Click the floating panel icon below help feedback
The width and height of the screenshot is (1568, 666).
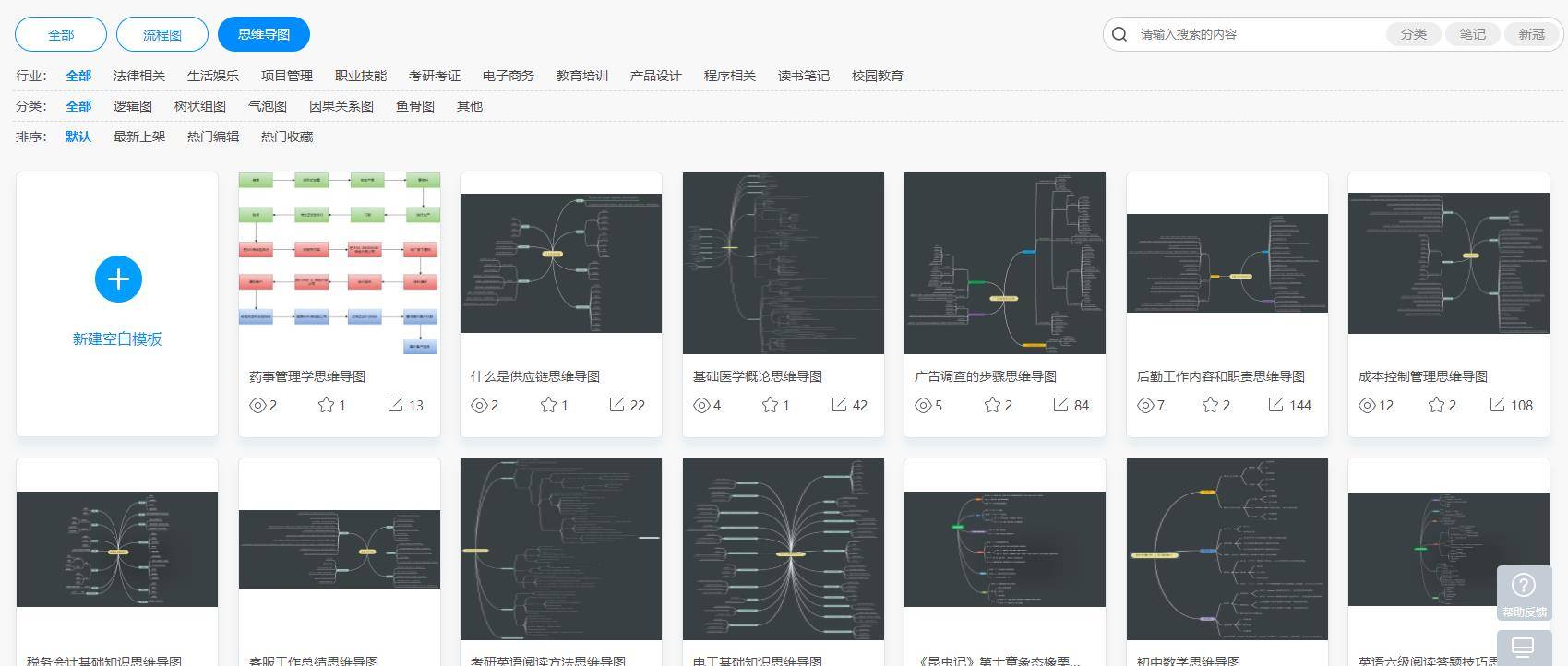[1523, 648]
